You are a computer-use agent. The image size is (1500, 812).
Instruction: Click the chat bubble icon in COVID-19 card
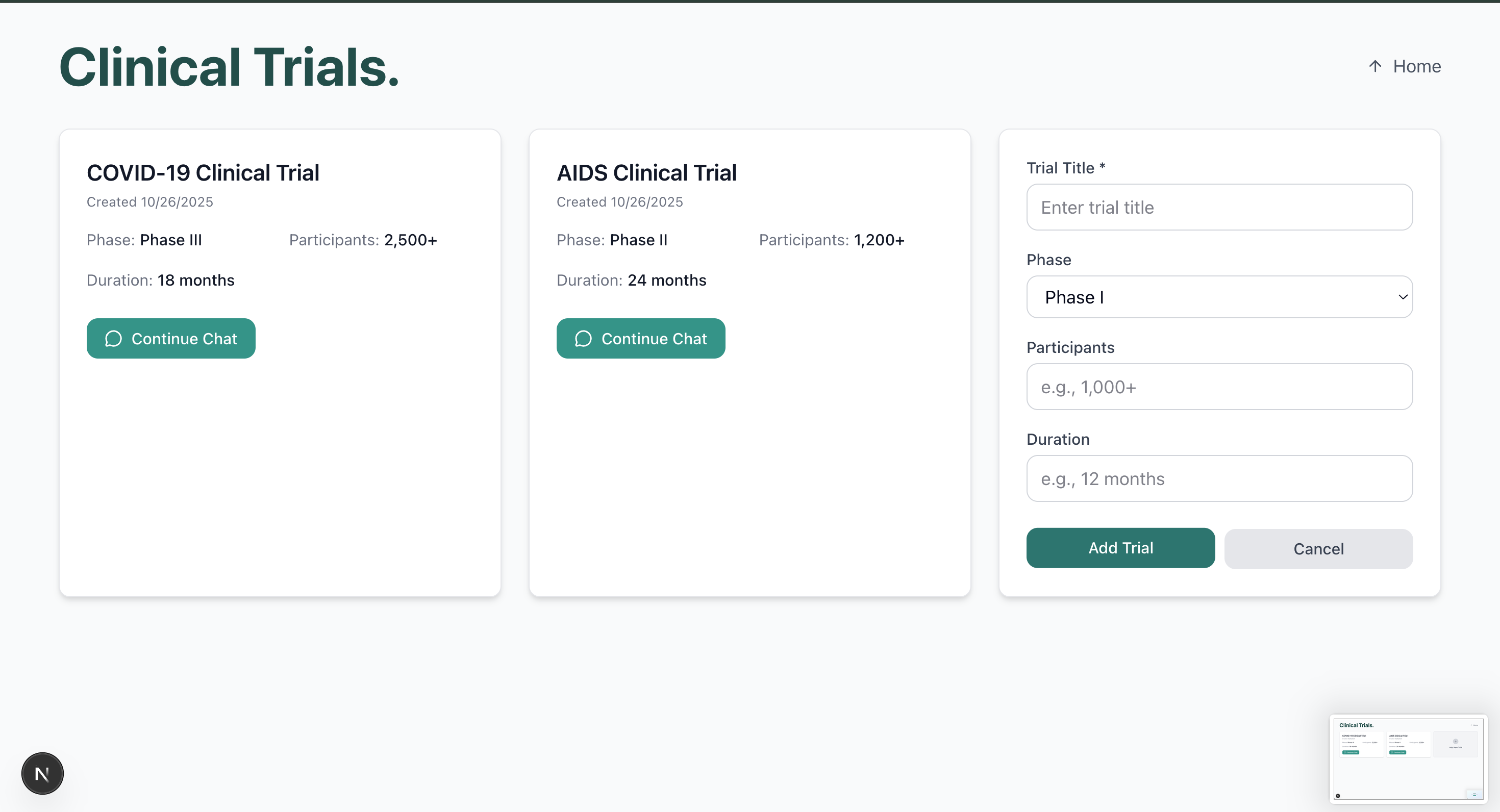coord(114,339)
